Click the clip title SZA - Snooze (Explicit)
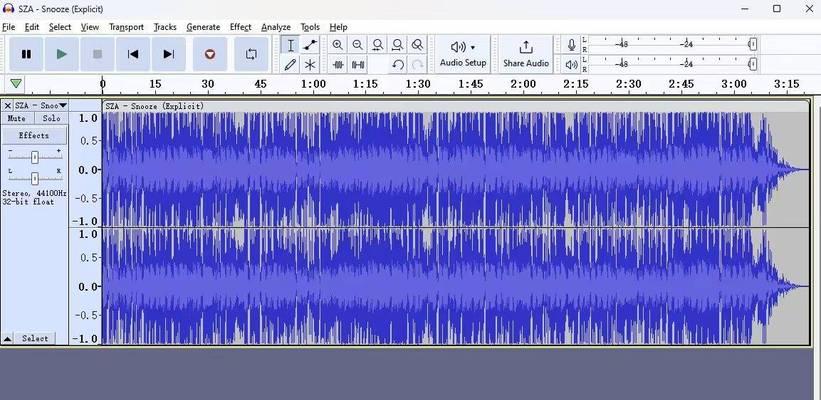 154,106
